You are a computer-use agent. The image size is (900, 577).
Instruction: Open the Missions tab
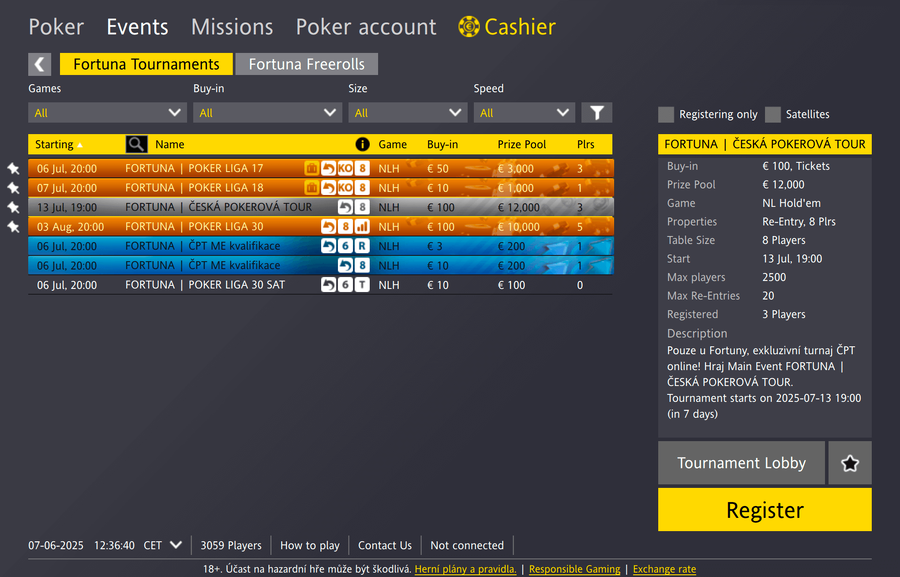tap(232, 27)
